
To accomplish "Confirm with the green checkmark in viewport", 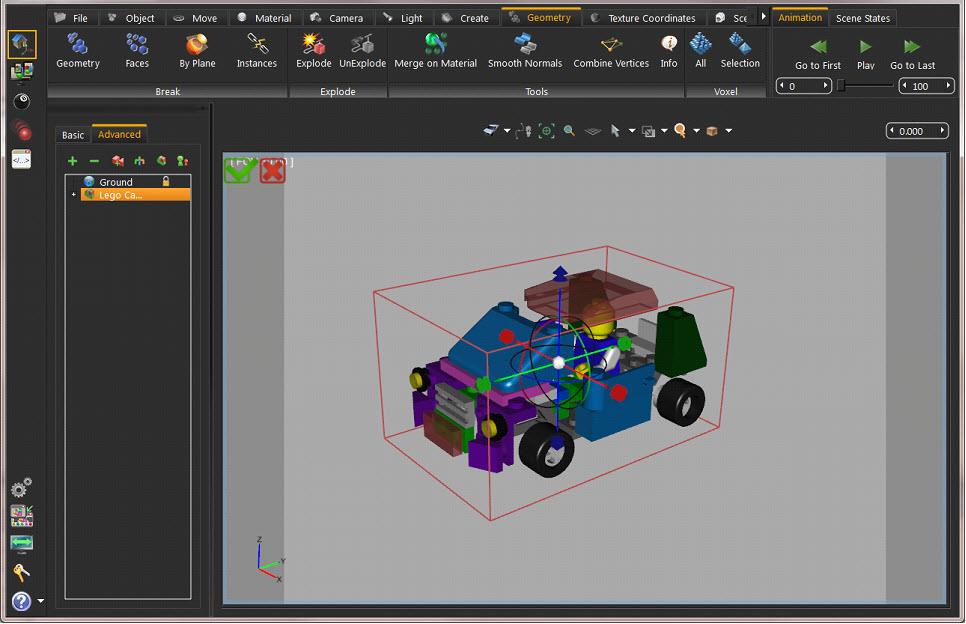I will [238, 171].
